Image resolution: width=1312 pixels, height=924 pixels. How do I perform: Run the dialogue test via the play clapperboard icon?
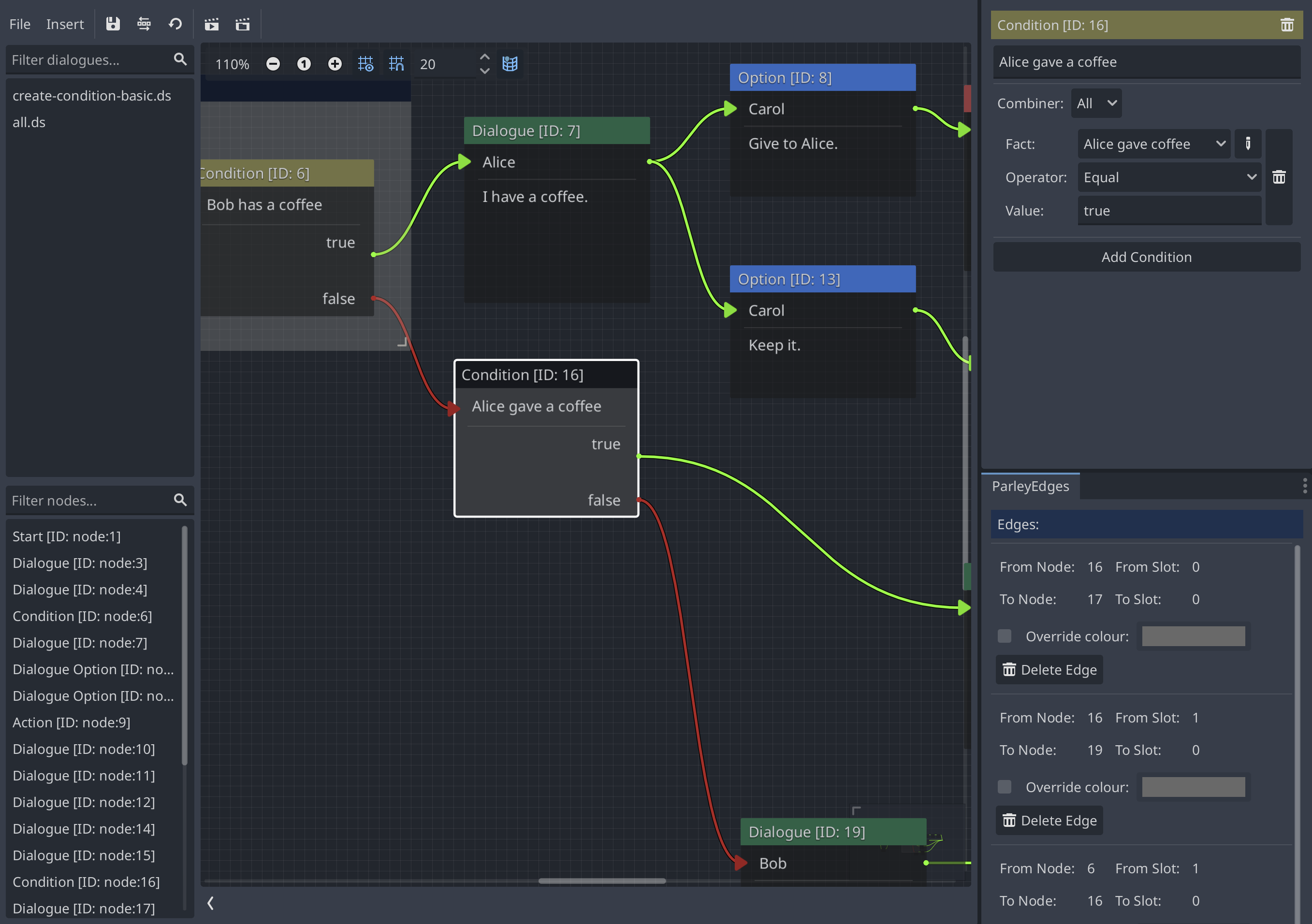click(x=212, y=24)
